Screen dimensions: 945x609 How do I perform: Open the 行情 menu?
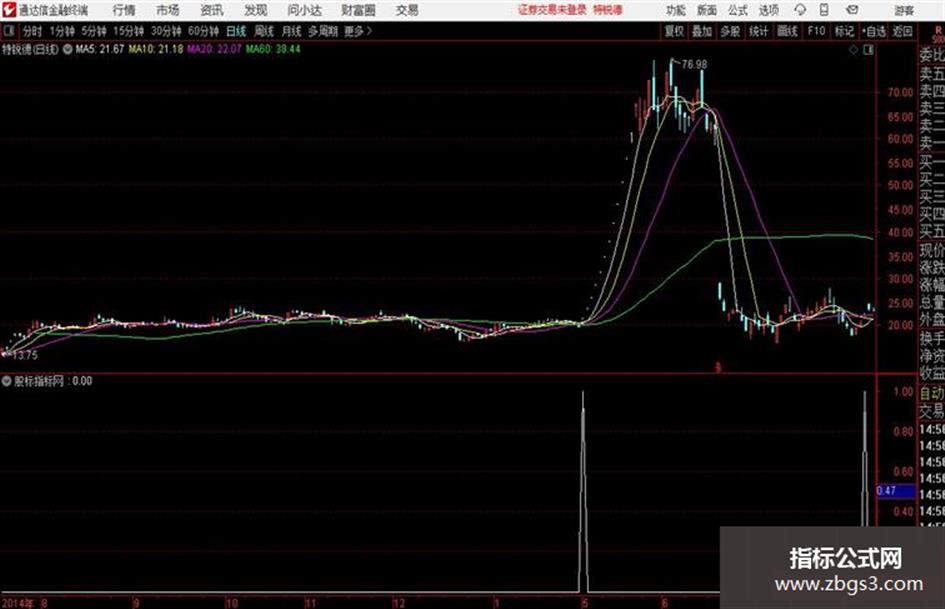point(124,10)
